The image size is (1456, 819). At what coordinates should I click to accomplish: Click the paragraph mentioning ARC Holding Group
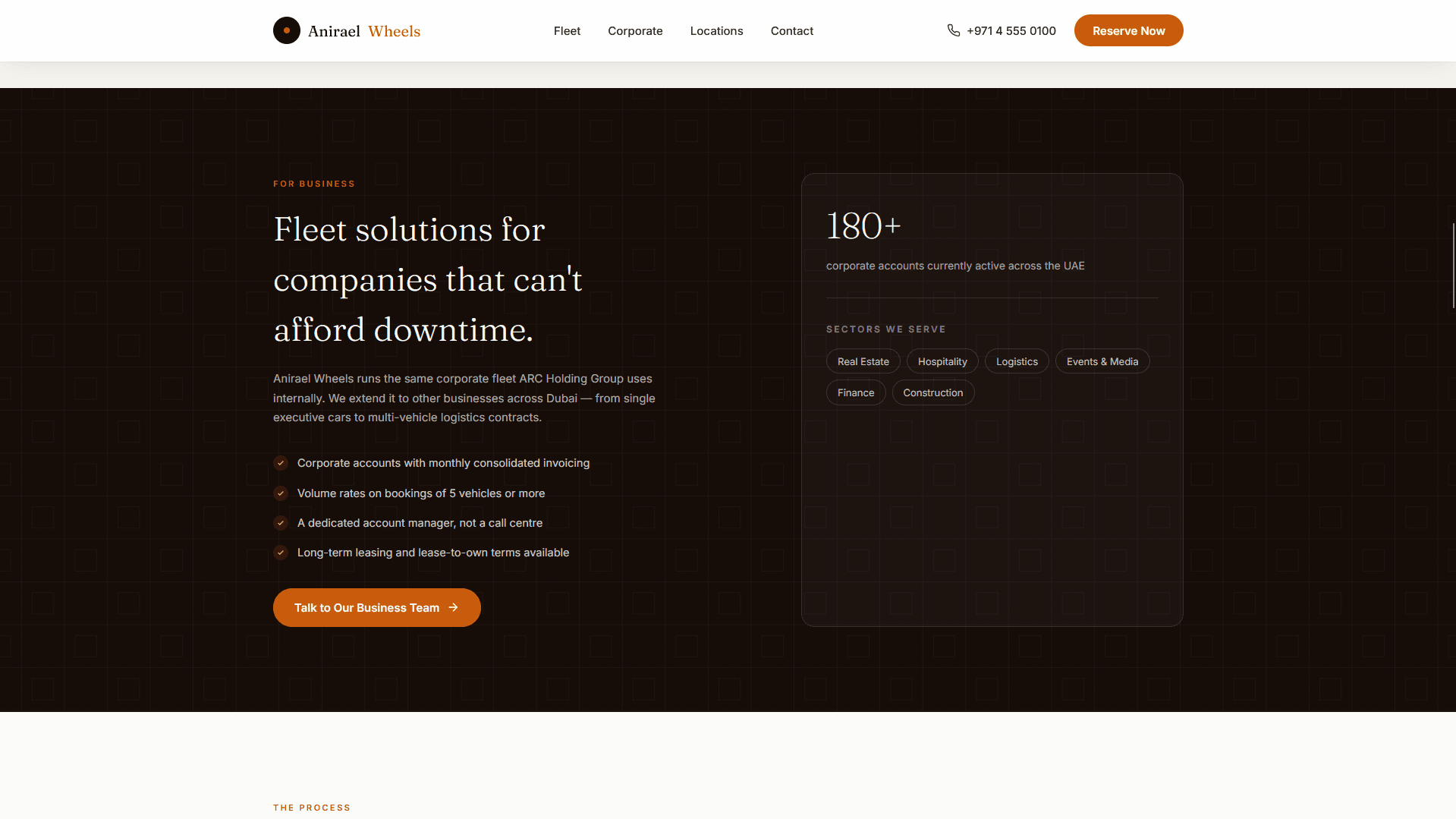pos(464,398)
